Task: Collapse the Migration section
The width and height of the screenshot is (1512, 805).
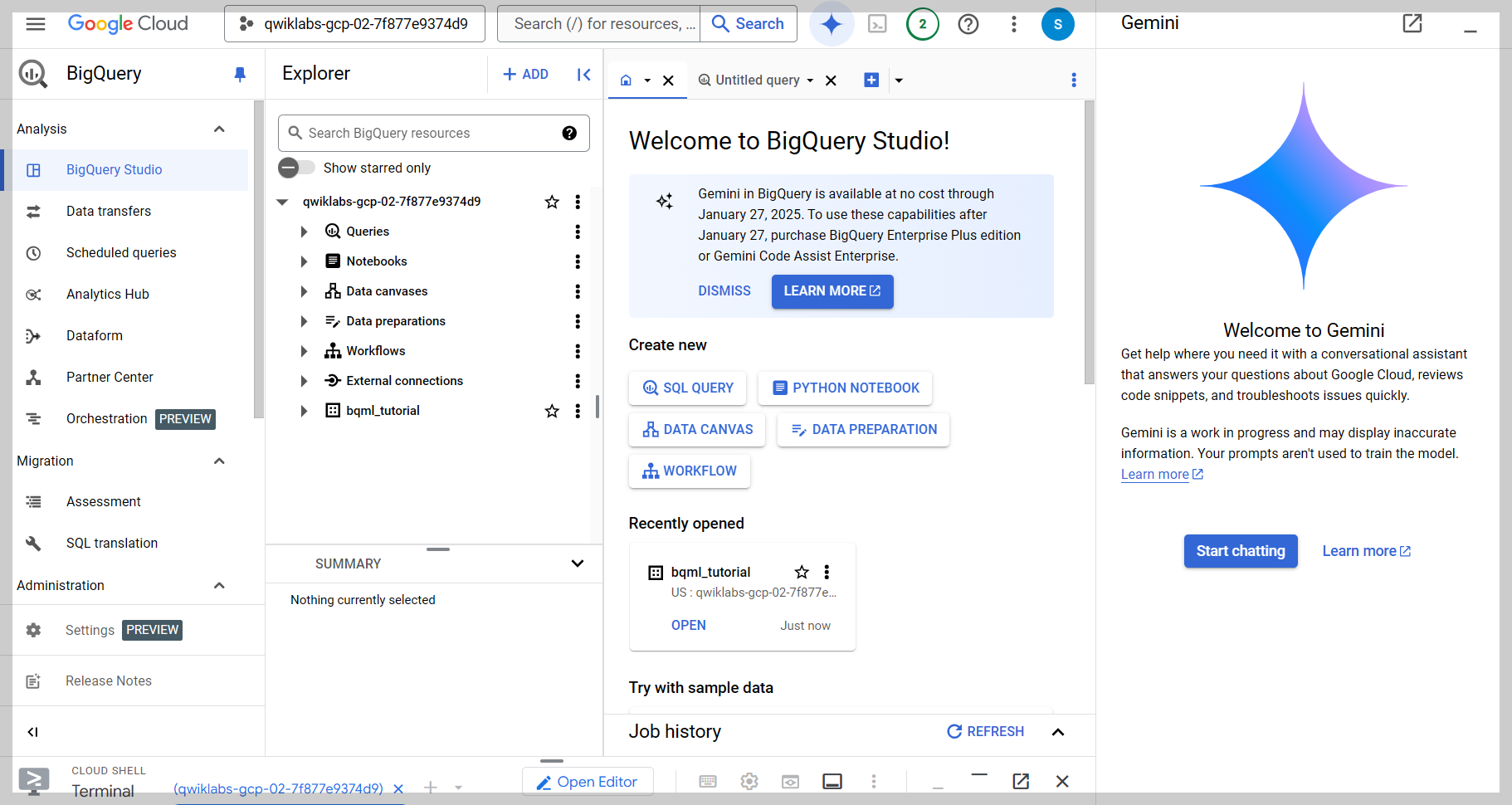Action: click(x=219, y=461)
